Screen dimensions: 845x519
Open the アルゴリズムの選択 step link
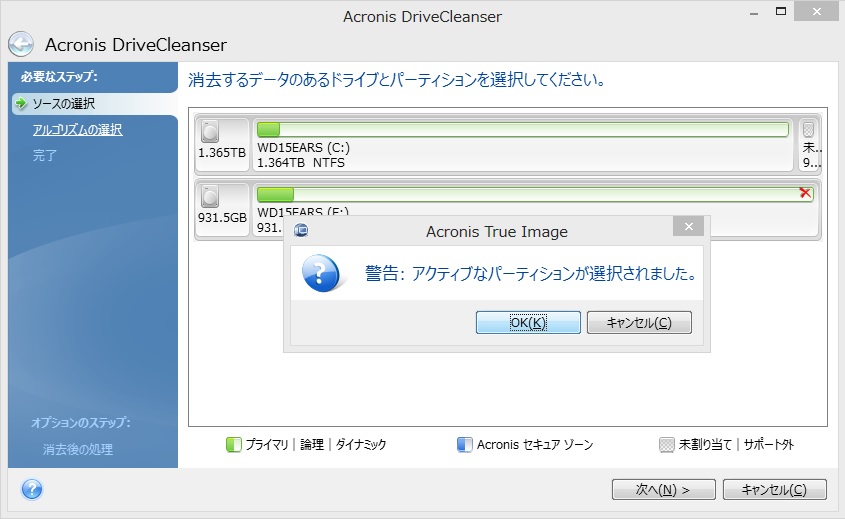click(x=78, y=129)
